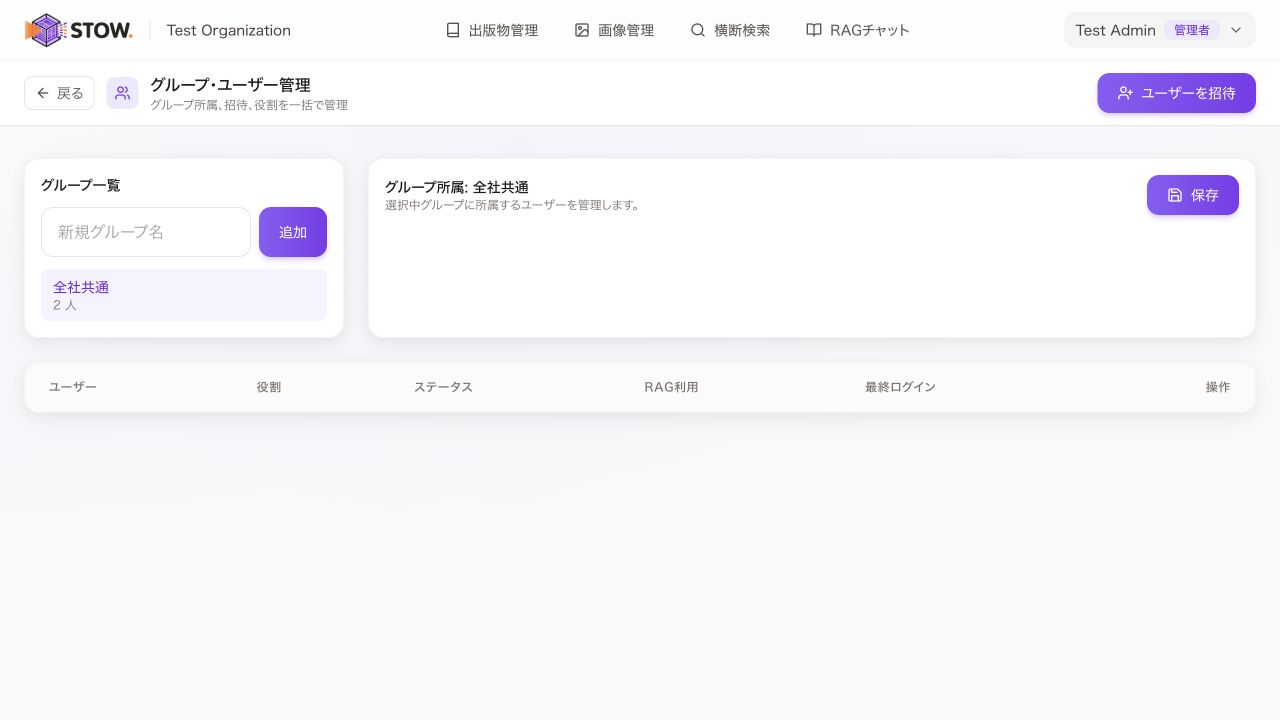1280x720 pixels.
Task: Click the 戻る back button
Action: pyautogui.click(x=60, y=93)
